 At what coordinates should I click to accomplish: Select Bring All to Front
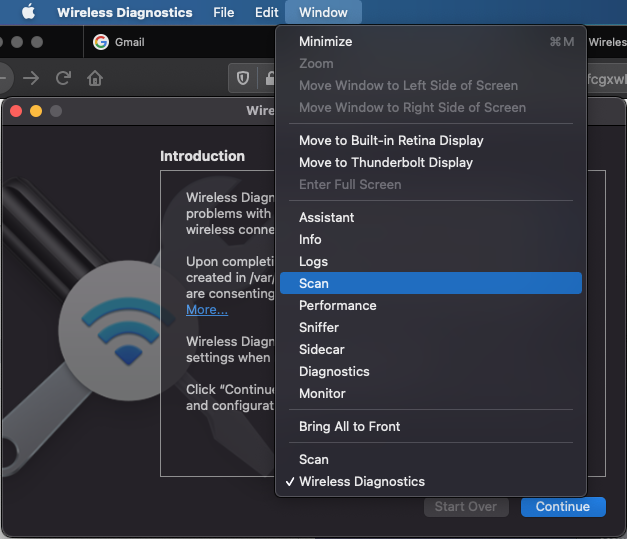(x=431, y=426)
